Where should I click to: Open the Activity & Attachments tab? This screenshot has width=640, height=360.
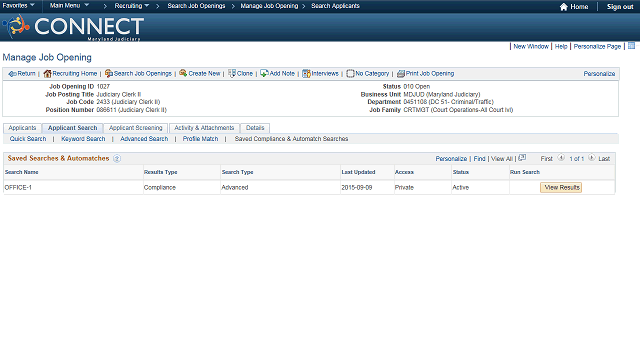[204, 128]
